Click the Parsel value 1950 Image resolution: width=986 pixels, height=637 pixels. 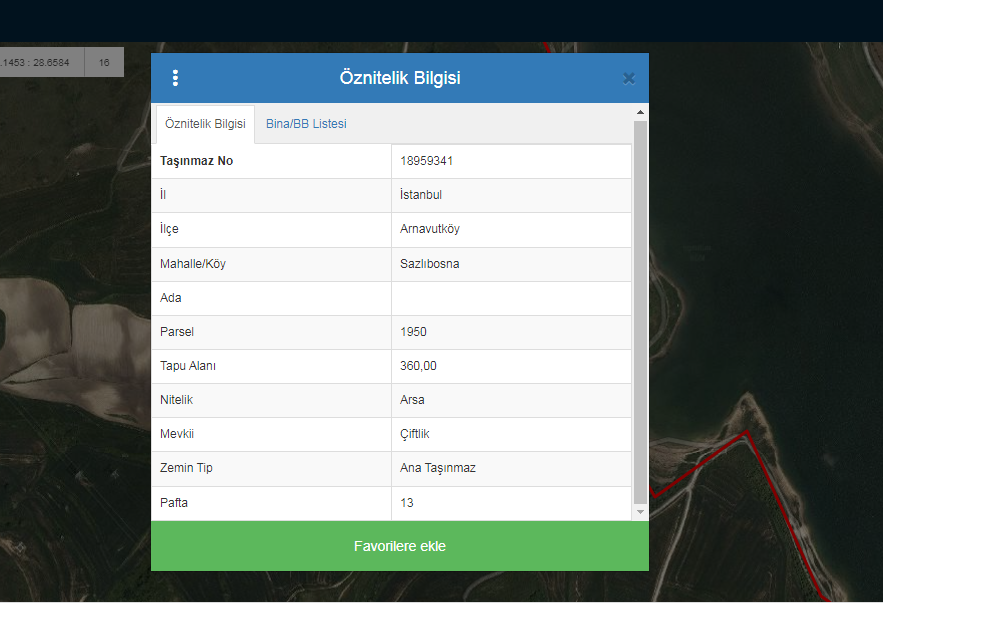coord(413,332)
